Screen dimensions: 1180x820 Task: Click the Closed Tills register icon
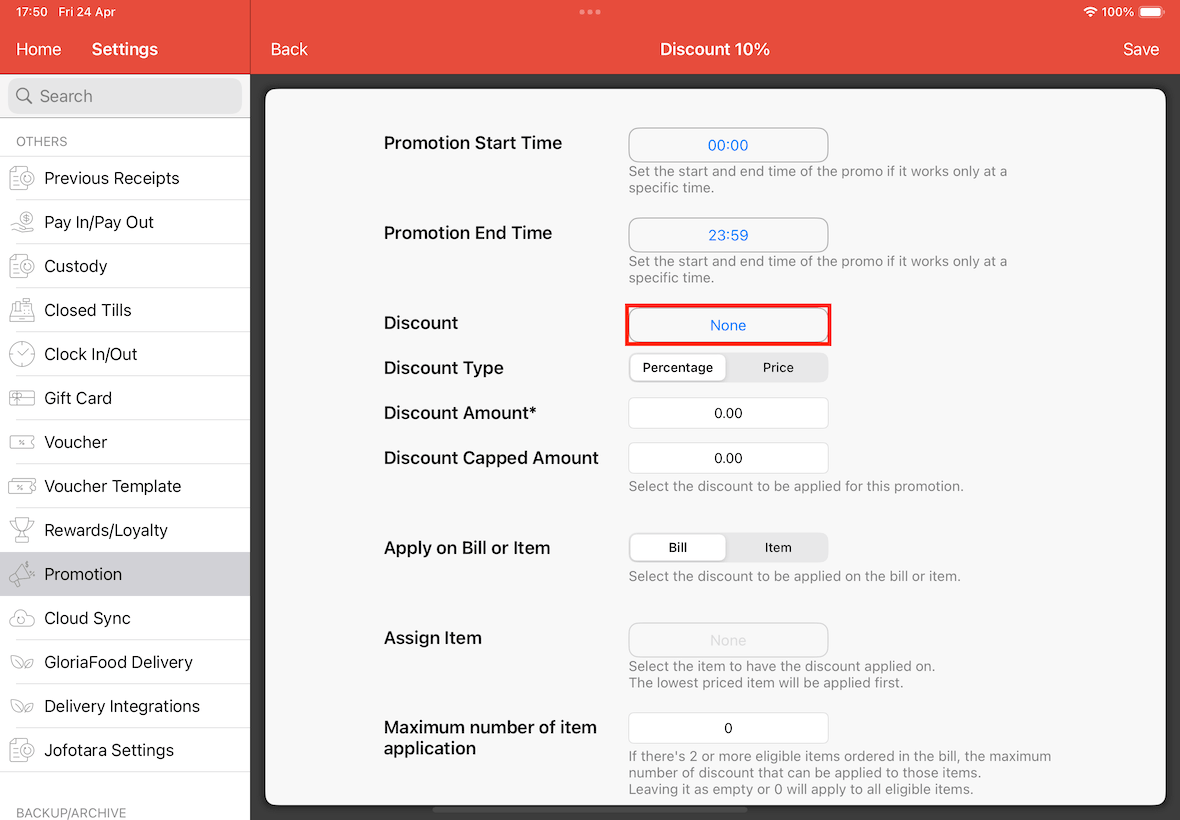pos(22,310)
